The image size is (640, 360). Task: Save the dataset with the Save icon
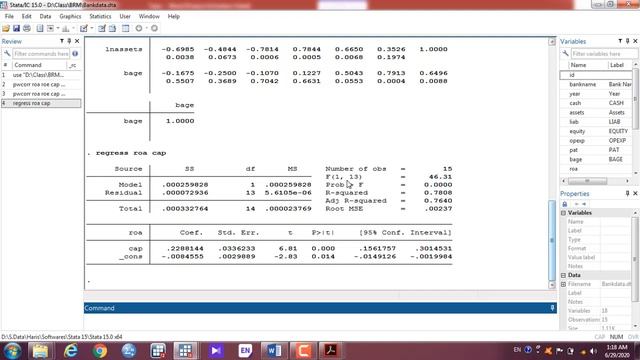point(16,28)
